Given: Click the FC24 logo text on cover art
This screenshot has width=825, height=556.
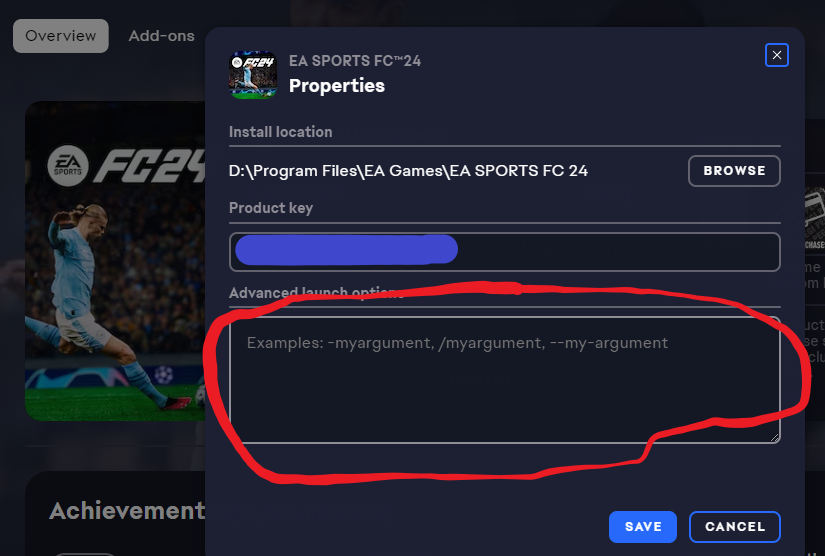Looking at the screenshot, I should tap(150, 166).
